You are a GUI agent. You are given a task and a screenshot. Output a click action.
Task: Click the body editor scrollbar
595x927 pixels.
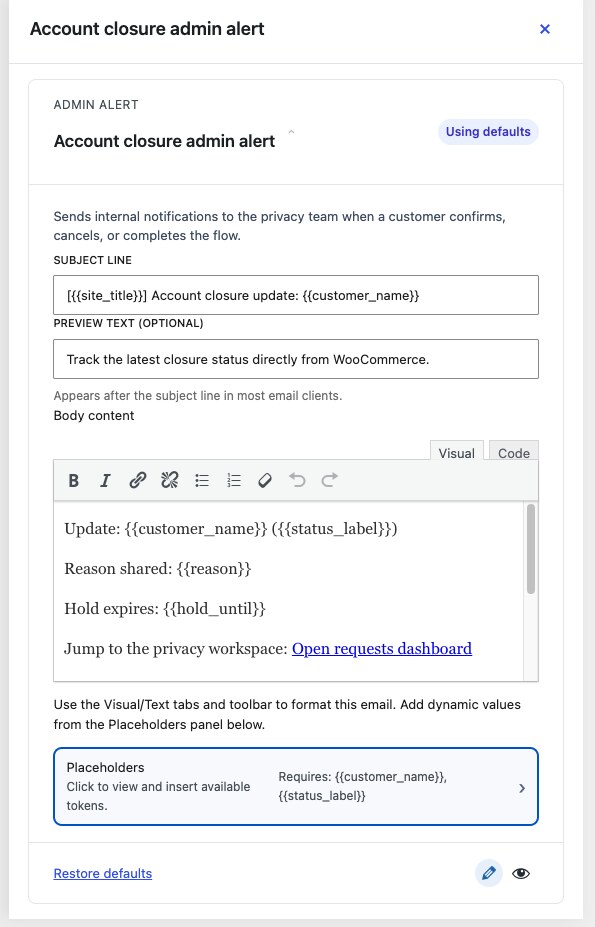pos(531,549)
